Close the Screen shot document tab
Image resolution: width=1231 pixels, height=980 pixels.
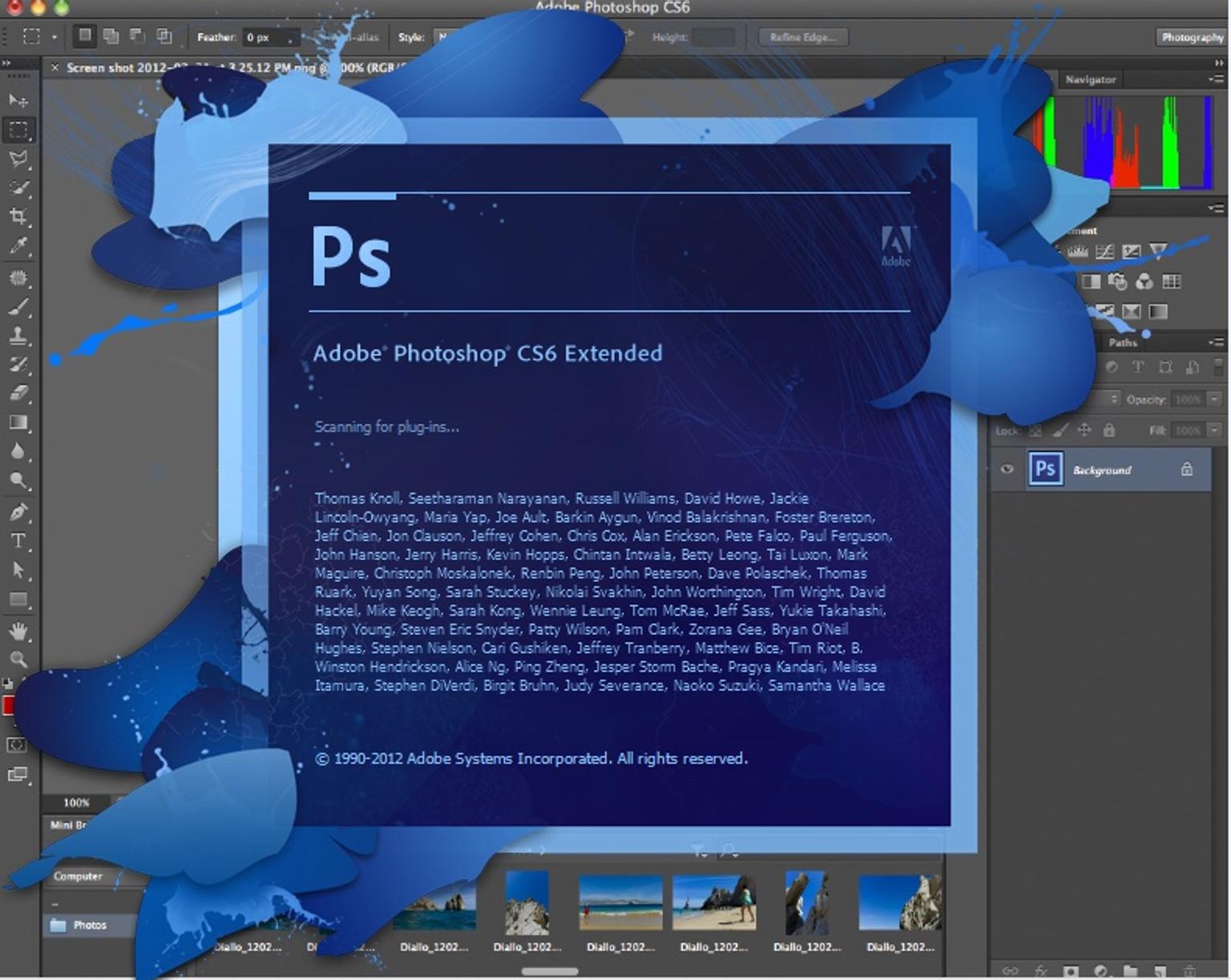tap(54, 67)
